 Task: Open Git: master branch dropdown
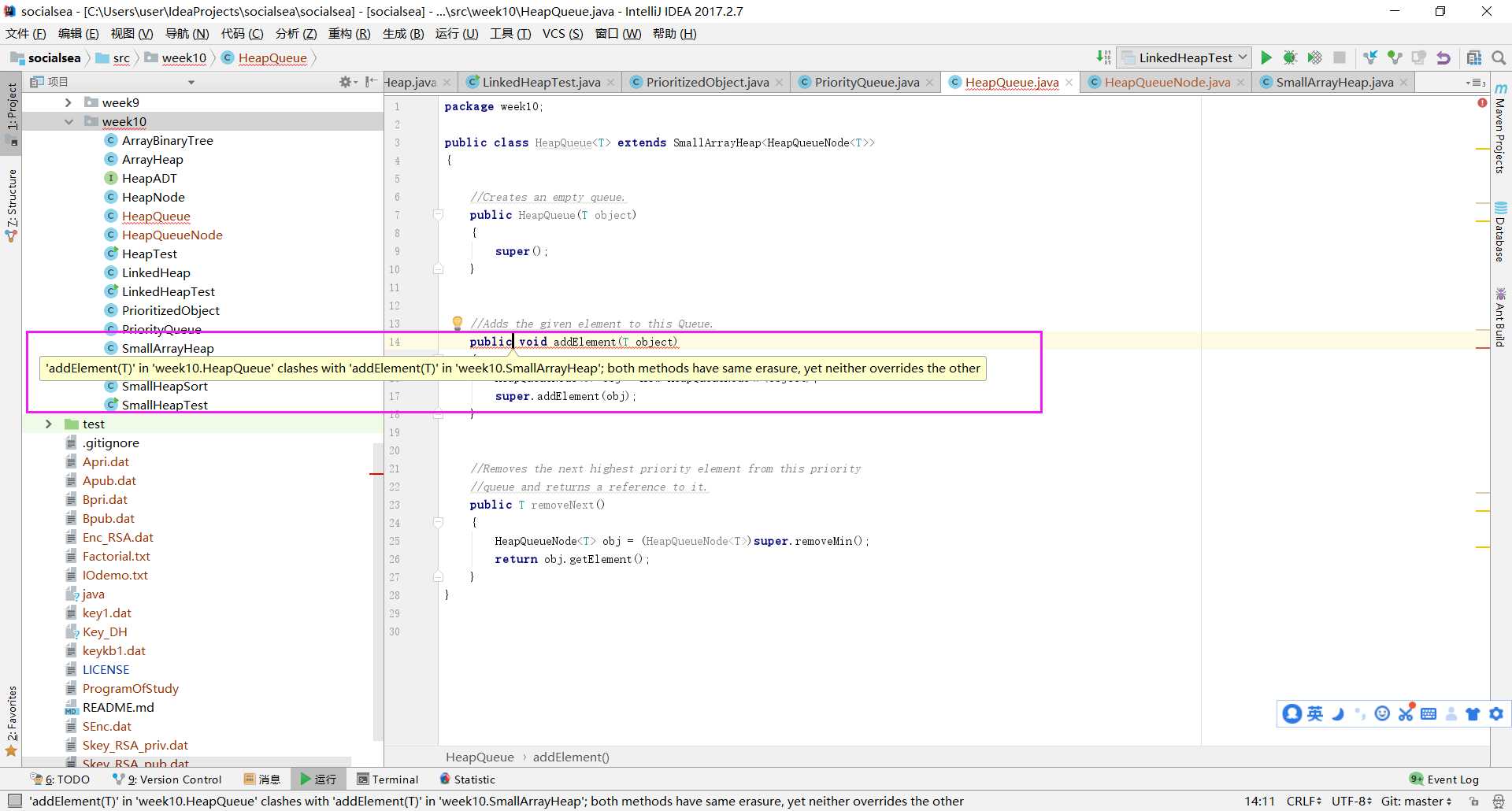(1416, 801)
